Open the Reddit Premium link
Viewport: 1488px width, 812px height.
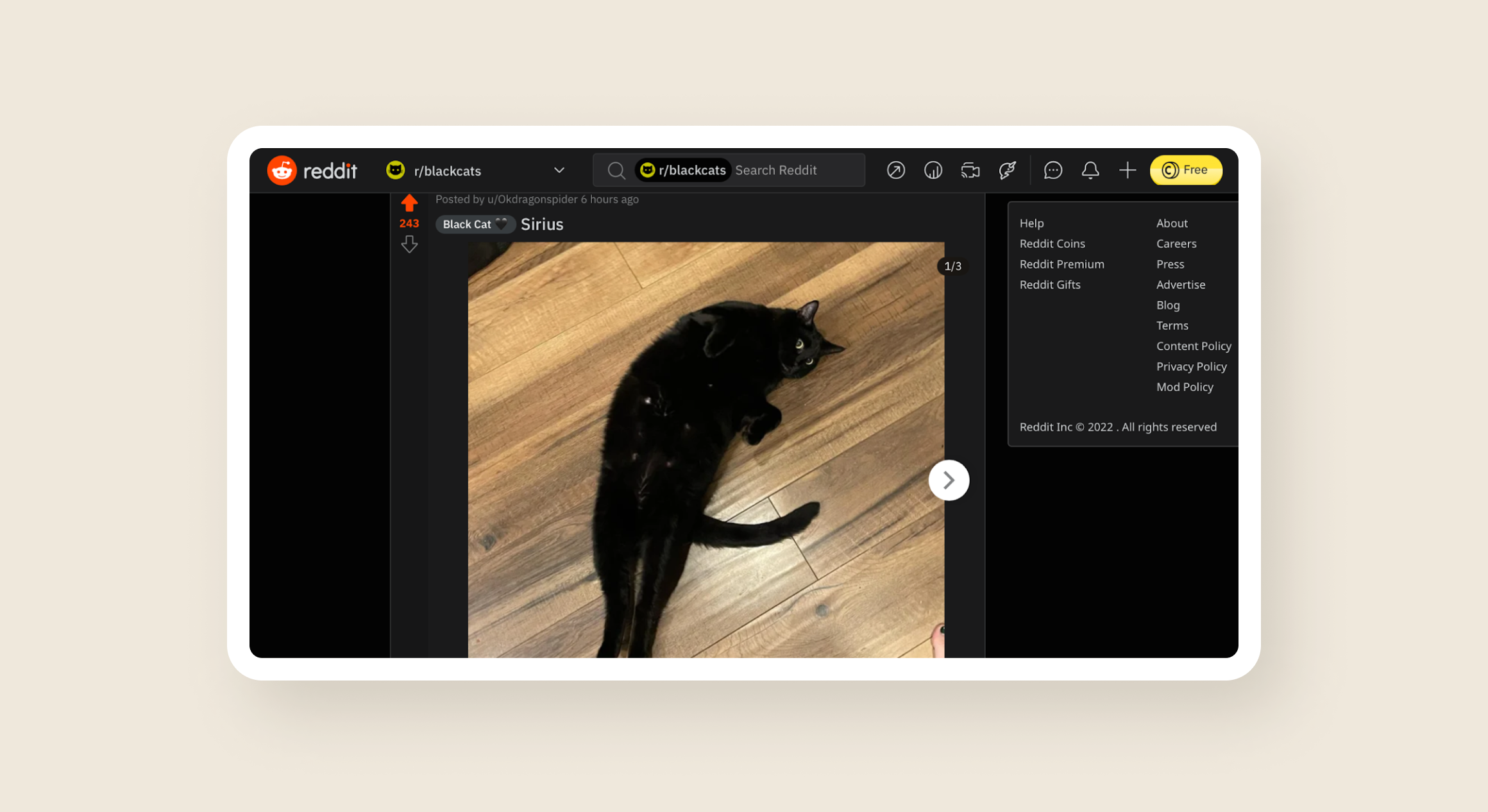tap(1061, 264)
